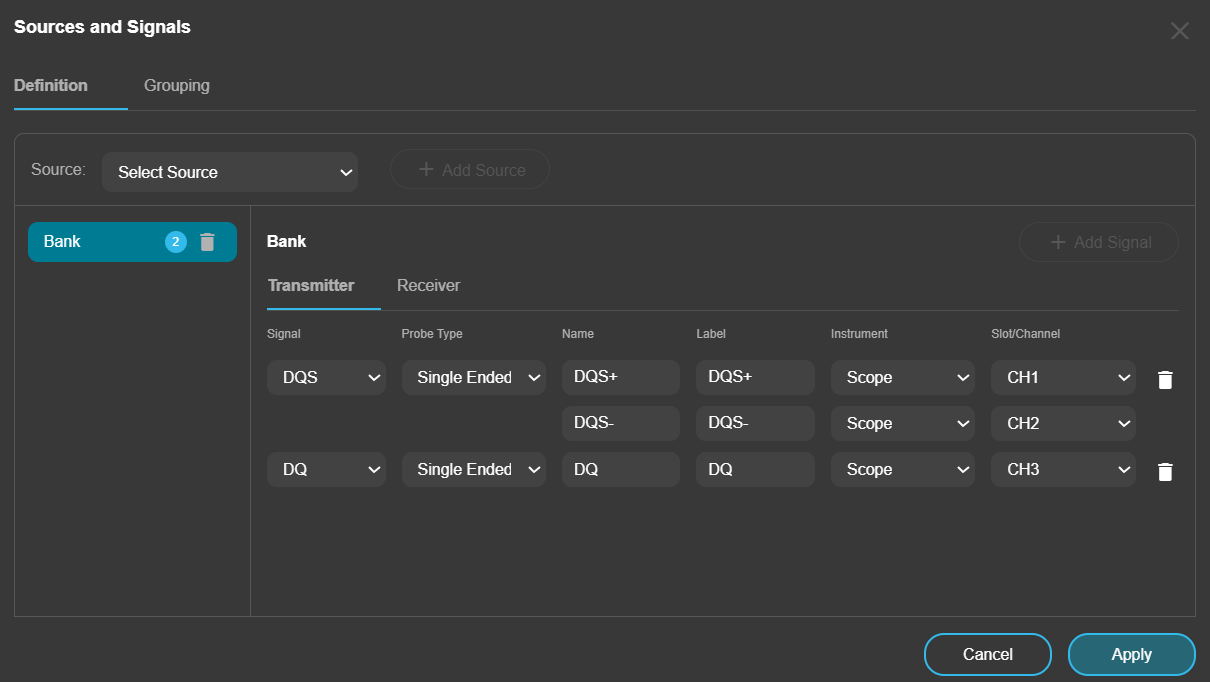
Task: Open the DQS signal type dropdown
Action: click(326, 378)
